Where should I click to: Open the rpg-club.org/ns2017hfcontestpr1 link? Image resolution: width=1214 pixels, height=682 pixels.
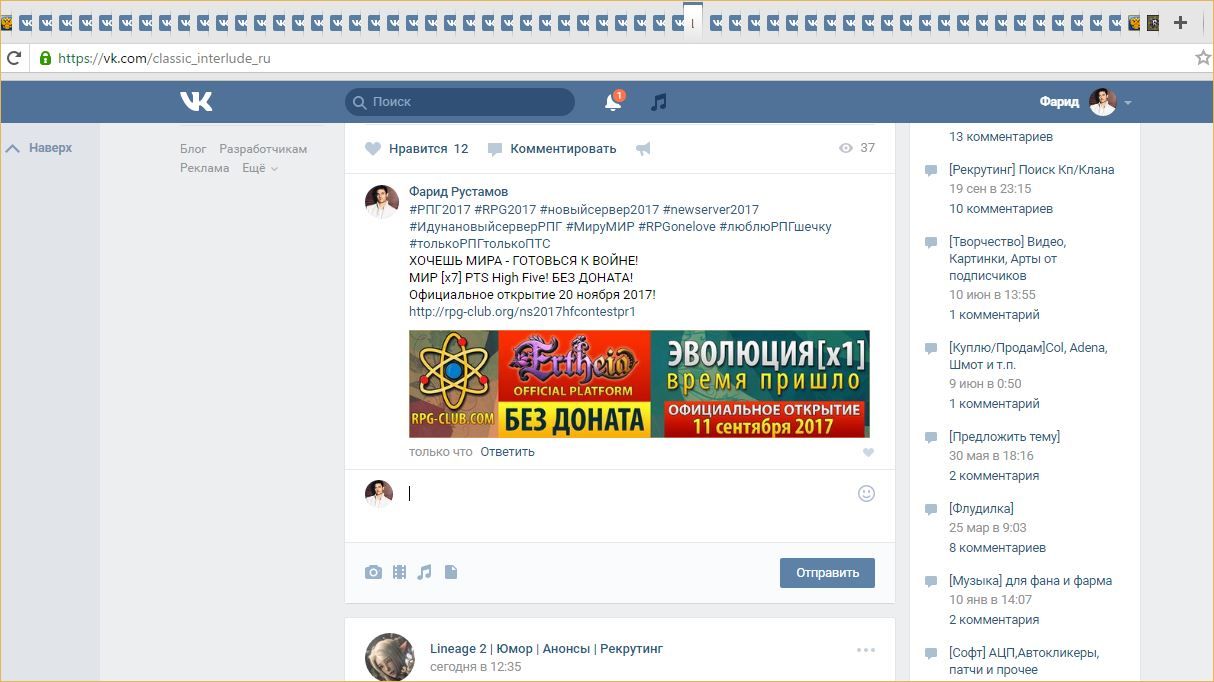522,312
